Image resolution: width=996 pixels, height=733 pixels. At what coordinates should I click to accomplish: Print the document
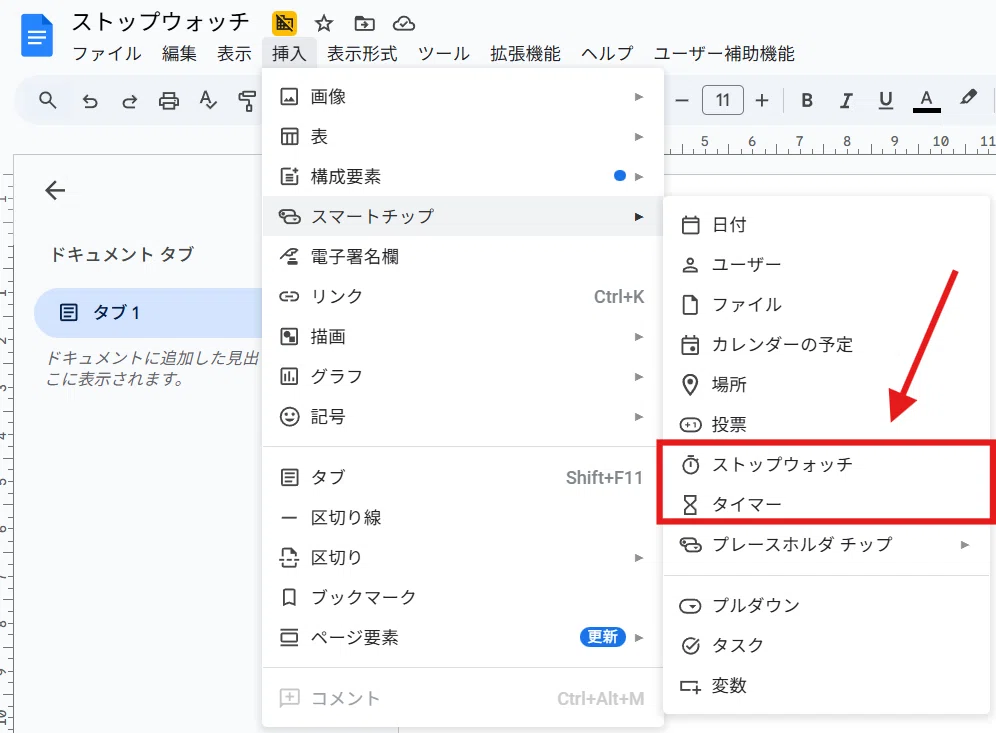point(168,101)
